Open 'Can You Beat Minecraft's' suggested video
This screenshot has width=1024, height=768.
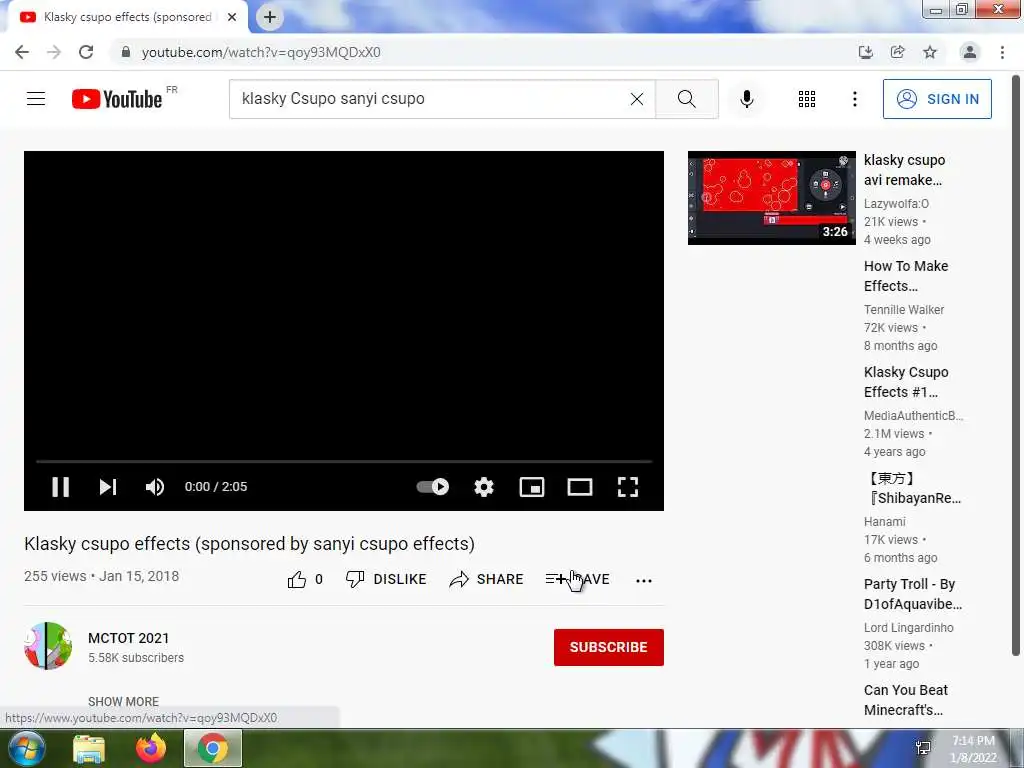pos(906,699)
